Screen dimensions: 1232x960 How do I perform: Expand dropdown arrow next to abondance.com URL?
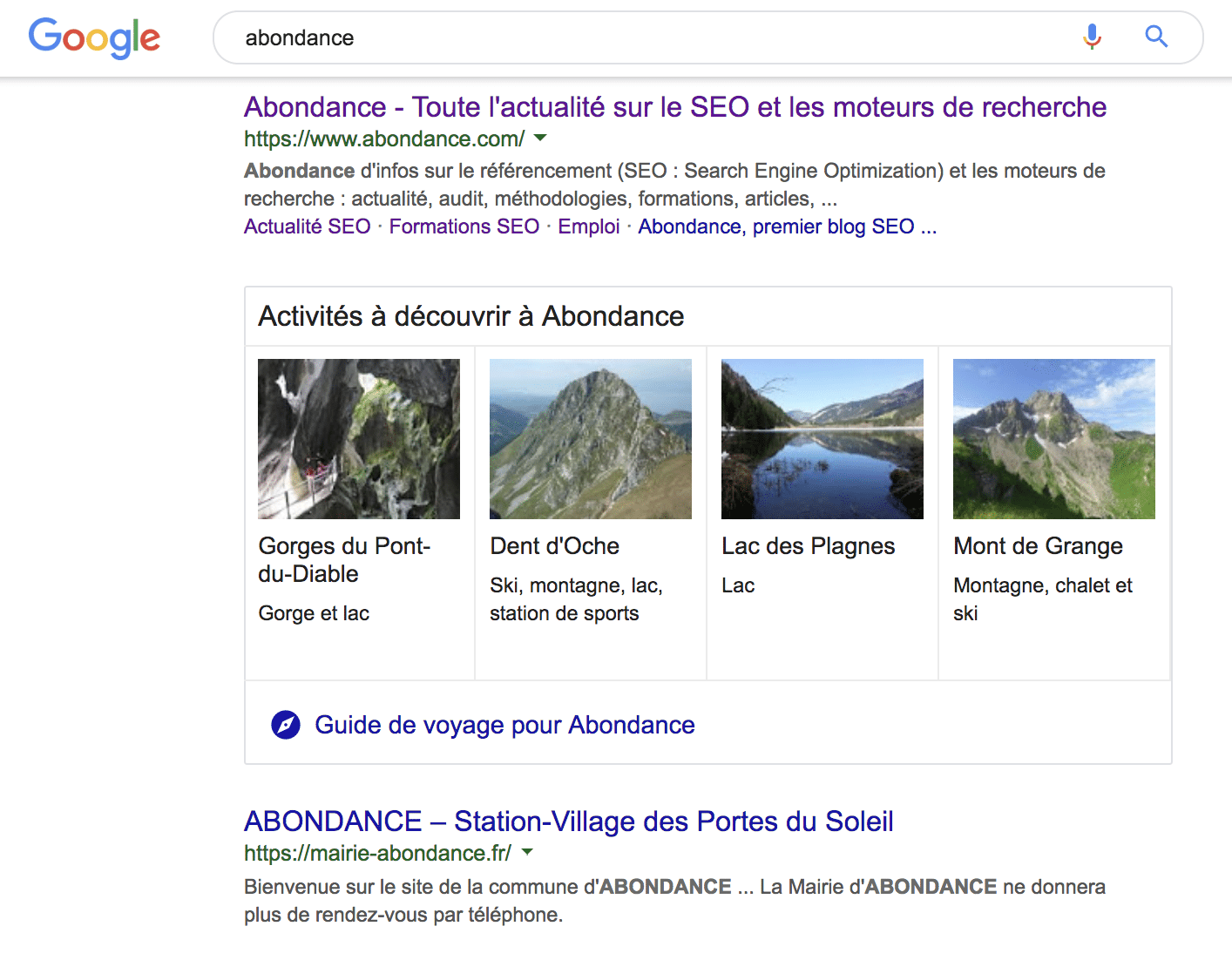[x=540, y=138]
